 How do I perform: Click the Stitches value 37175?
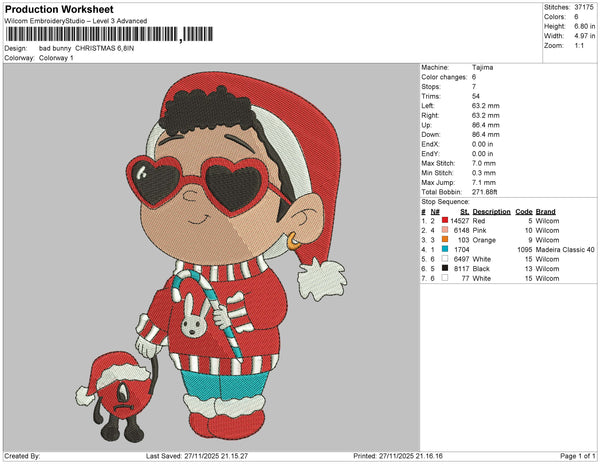point(582,6)
